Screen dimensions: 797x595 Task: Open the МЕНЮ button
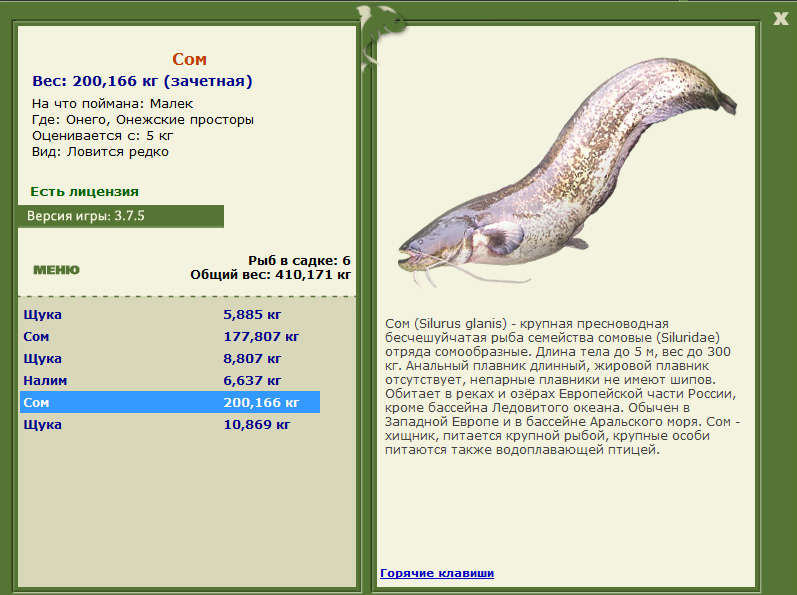point(56,270)
